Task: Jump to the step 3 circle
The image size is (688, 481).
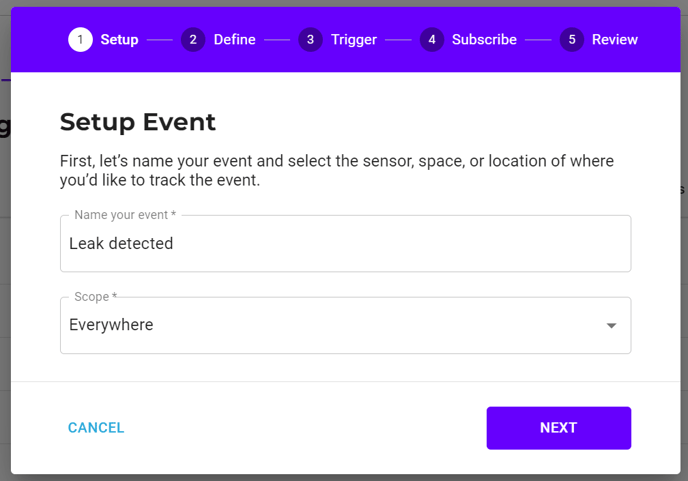Action: [310, 39]
